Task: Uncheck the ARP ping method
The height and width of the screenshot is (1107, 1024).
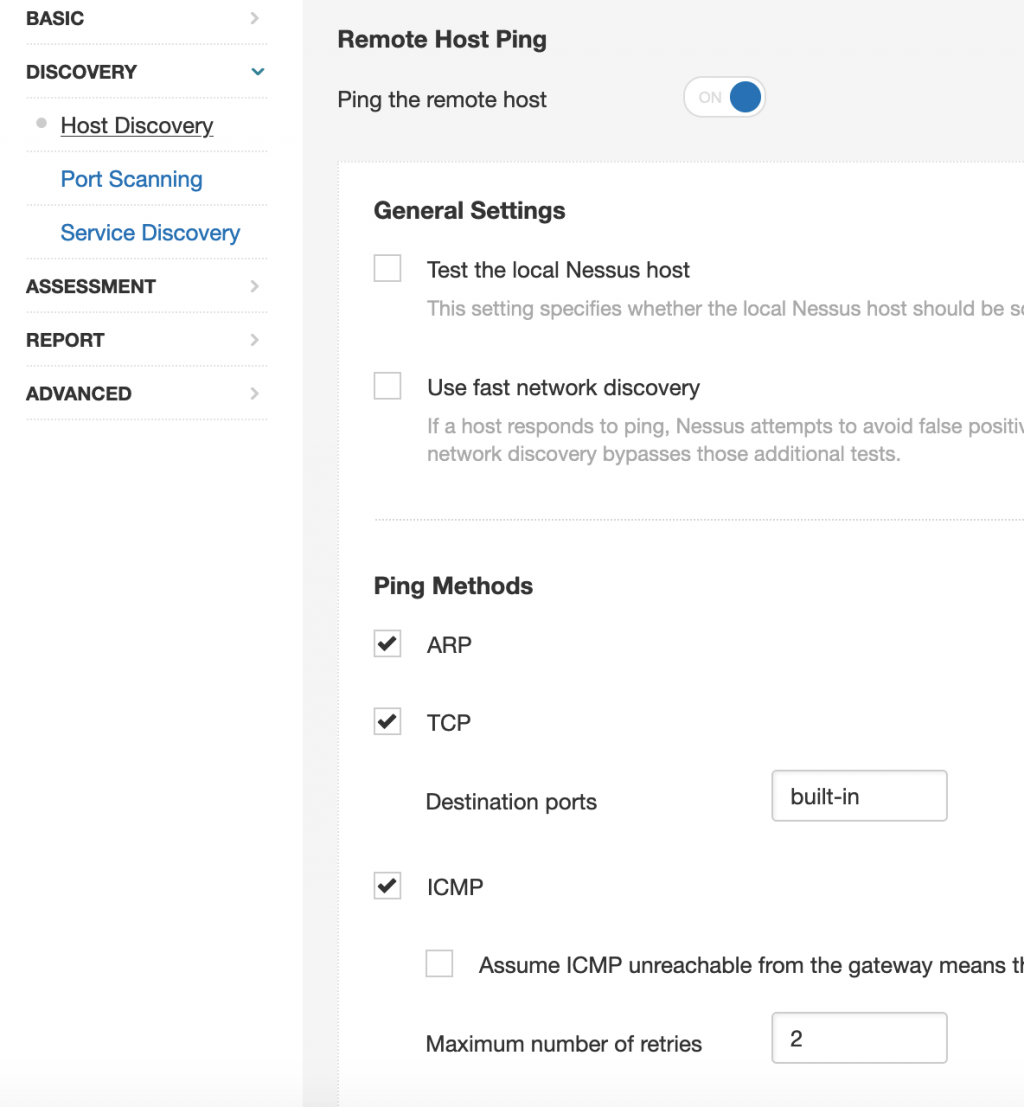Action: (x=387, y=644)
